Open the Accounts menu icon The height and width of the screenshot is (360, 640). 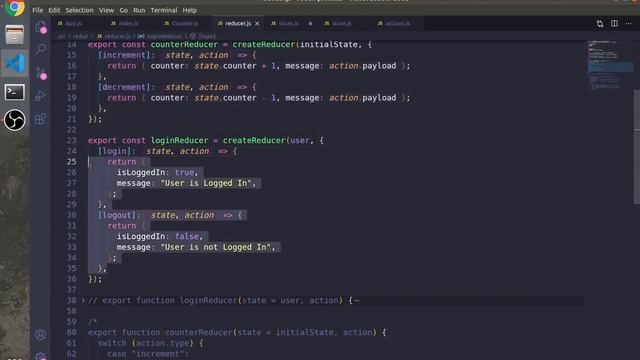point(40,335)
